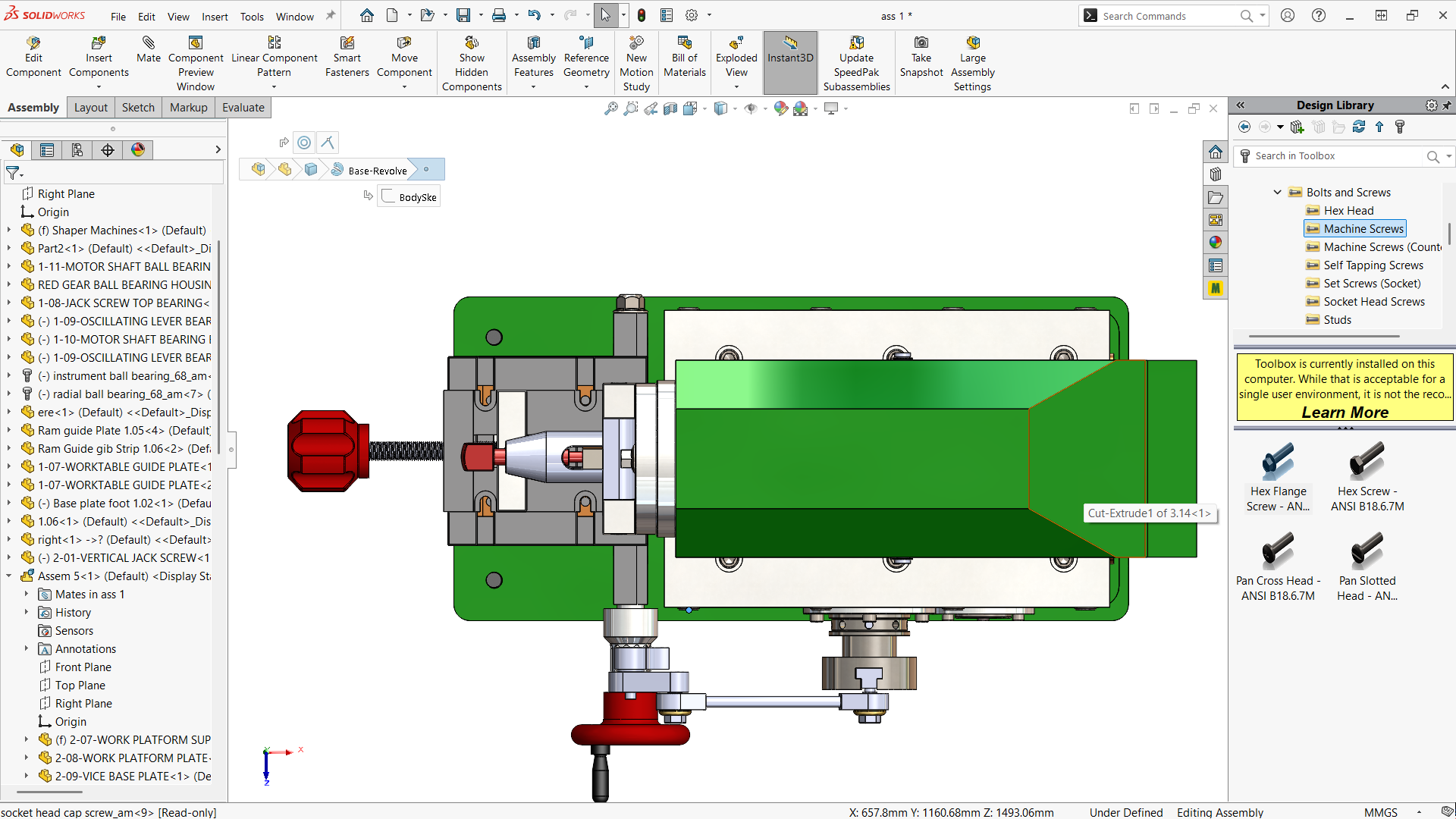Click the SolidWorks Resources home icon in the task pane
The width and height of the screenshot is (1456, 819).
click(x=1216, y=152)
